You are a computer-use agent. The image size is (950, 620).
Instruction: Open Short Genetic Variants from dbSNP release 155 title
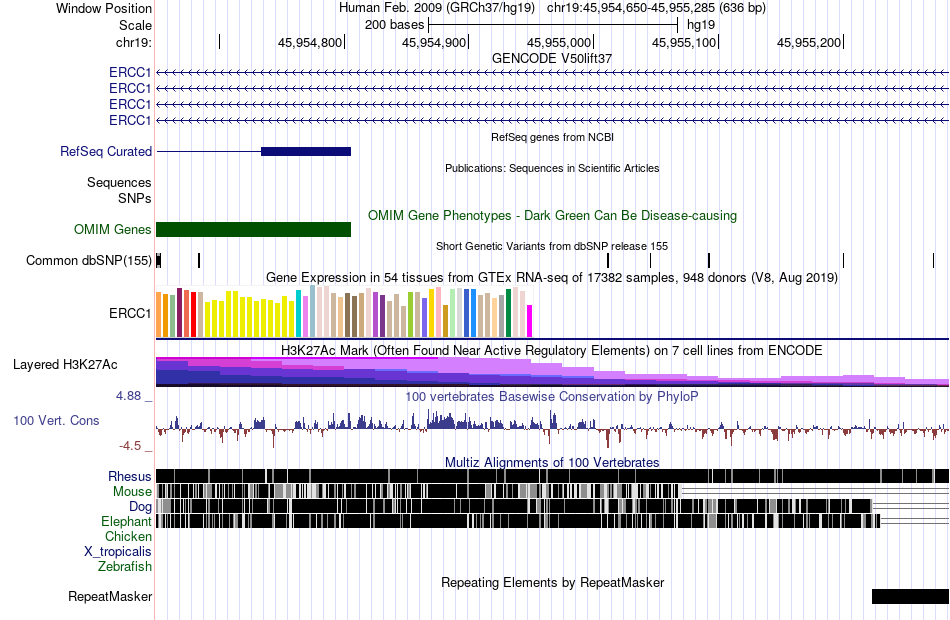click(552, 246)
